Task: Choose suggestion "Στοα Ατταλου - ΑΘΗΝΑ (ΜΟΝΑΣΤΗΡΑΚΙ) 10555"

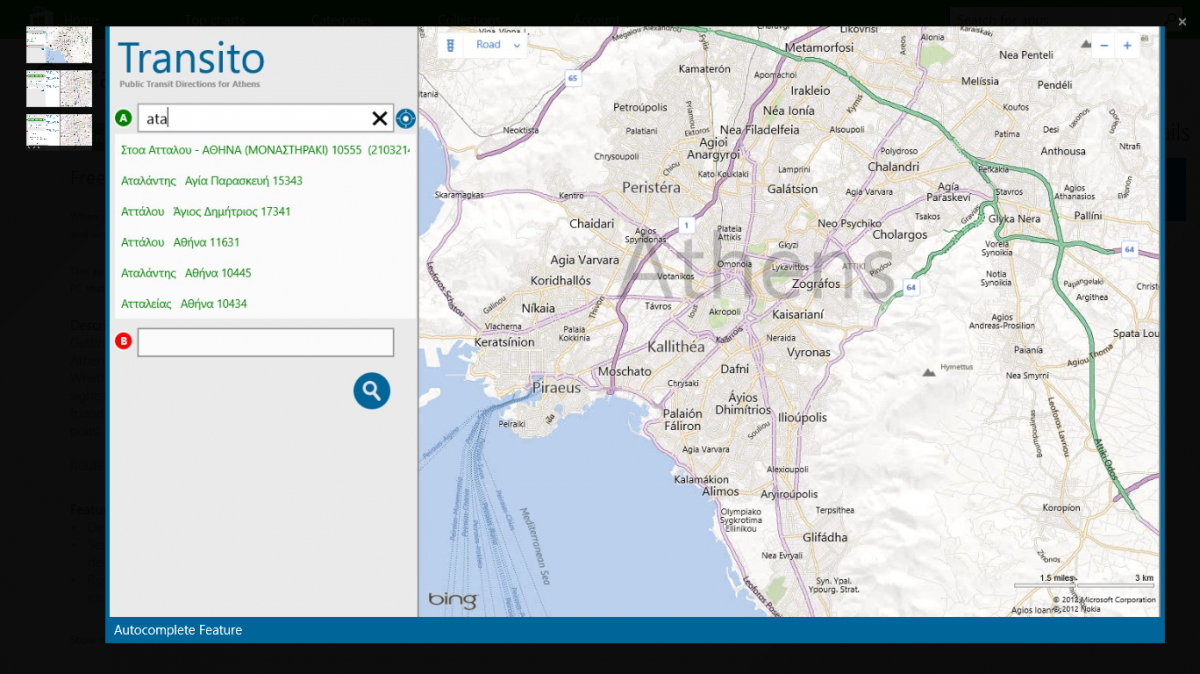Action: 265,150
